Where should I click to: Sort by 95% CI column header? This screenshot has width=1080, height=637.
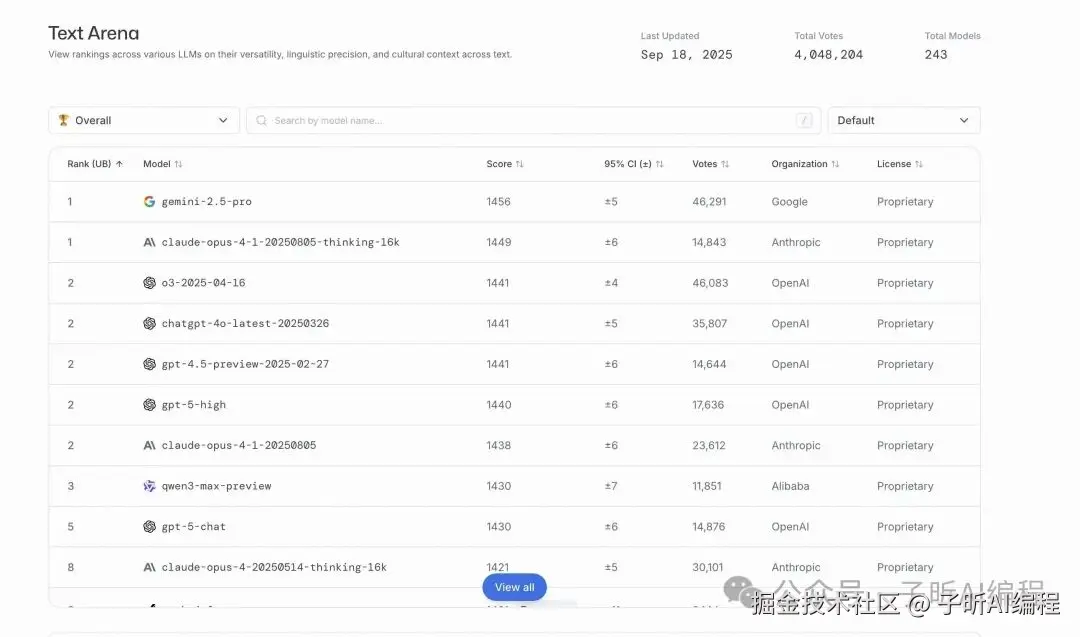pos(634,164)
